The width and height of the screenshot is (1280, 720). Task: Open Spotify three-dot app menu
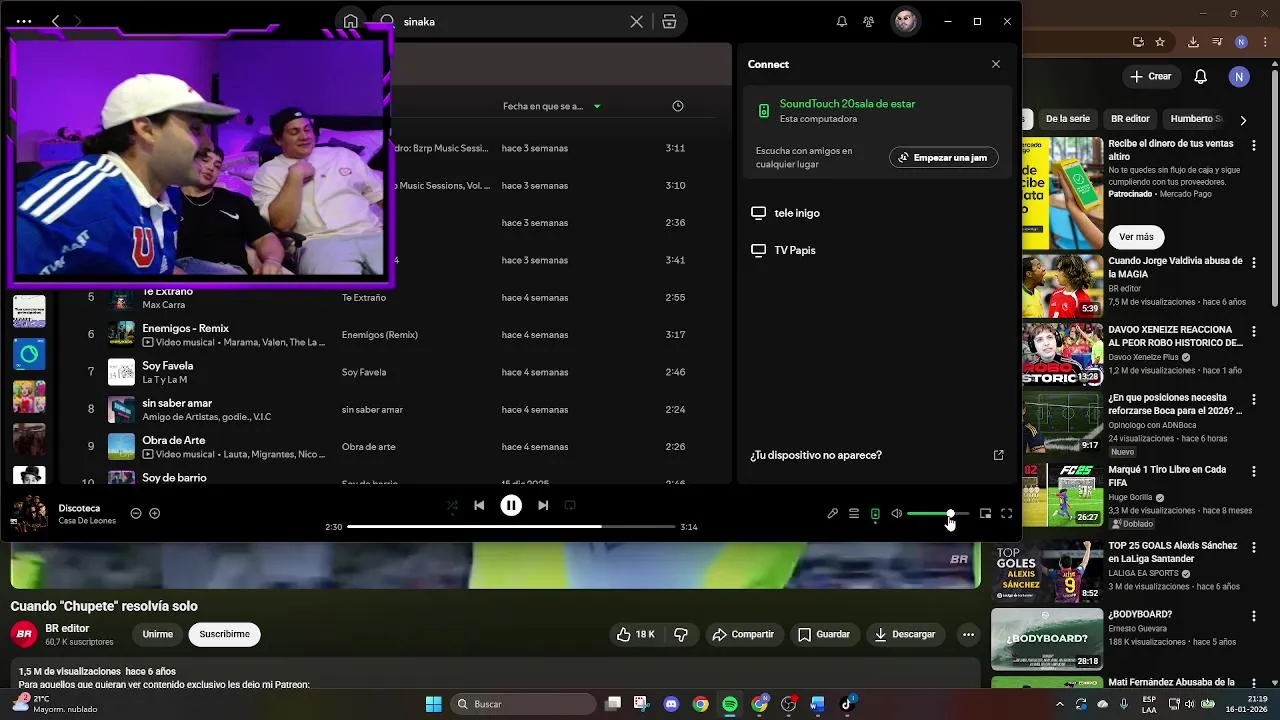click(x=24, y=21)
